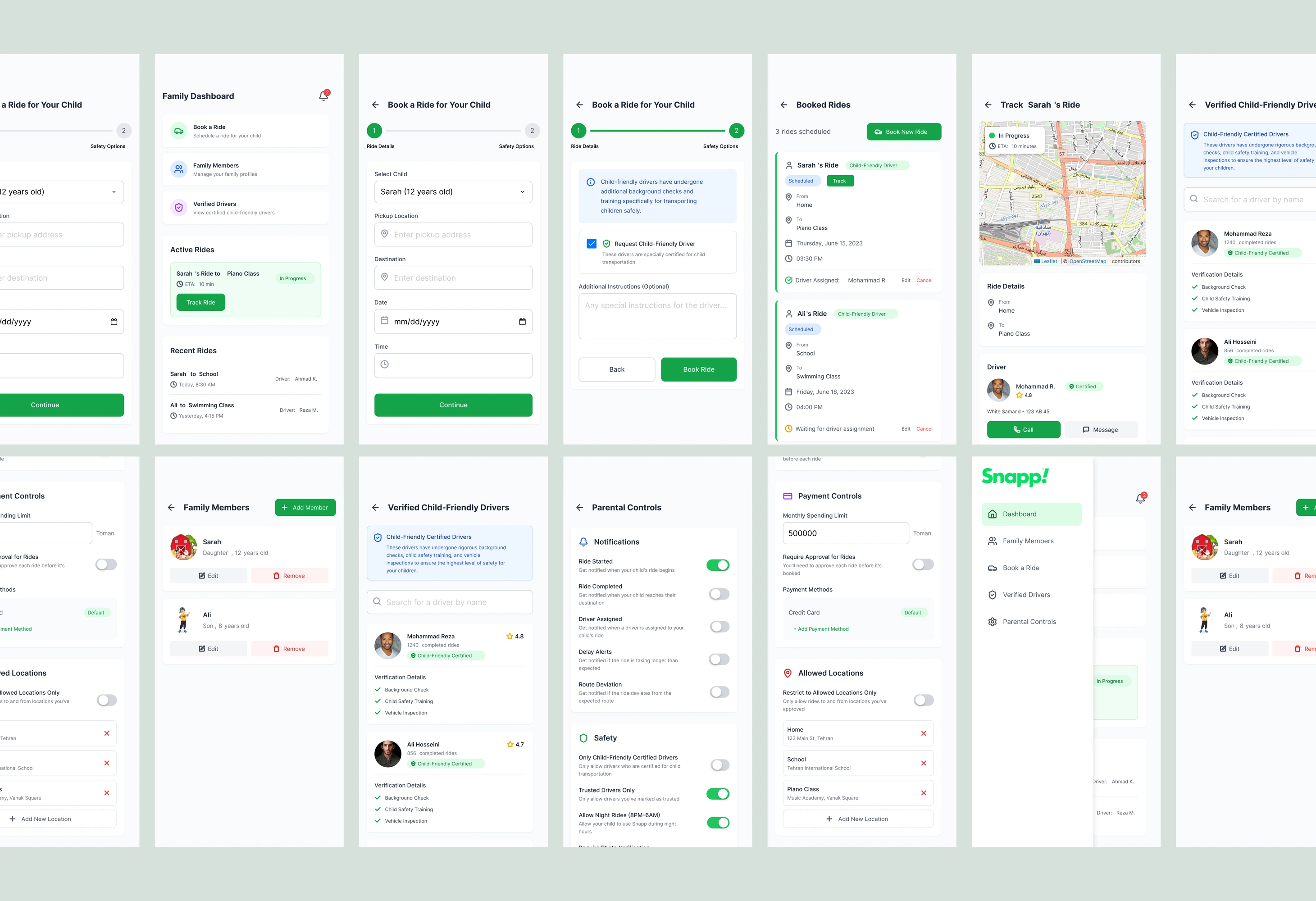This screenshot has width=1316, height=901.
Task: Toggle Ride Completed notification switch
Action: (719, 594)
